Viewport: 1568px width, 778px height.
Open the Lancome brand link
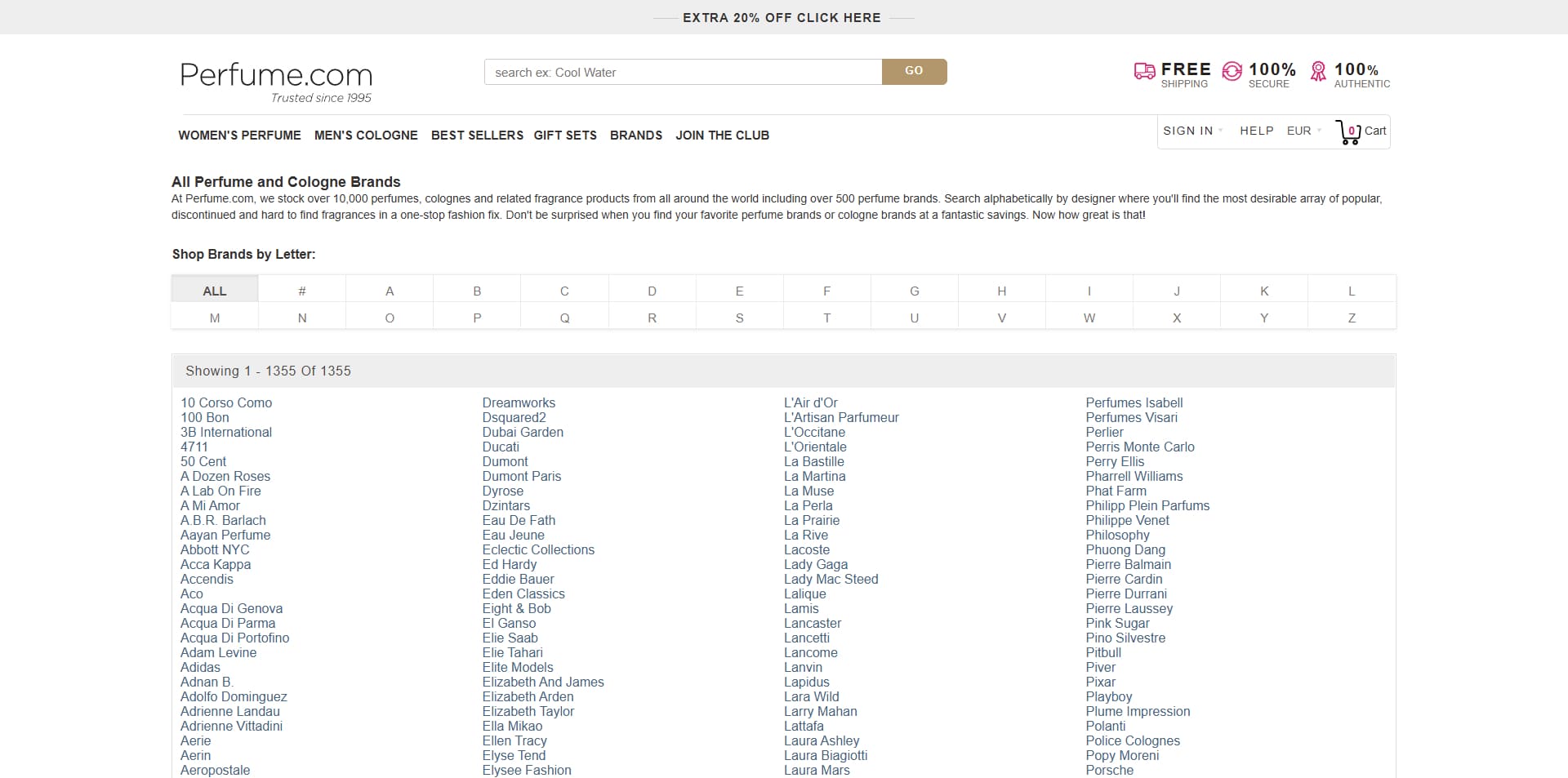click(x=811, y=652)
